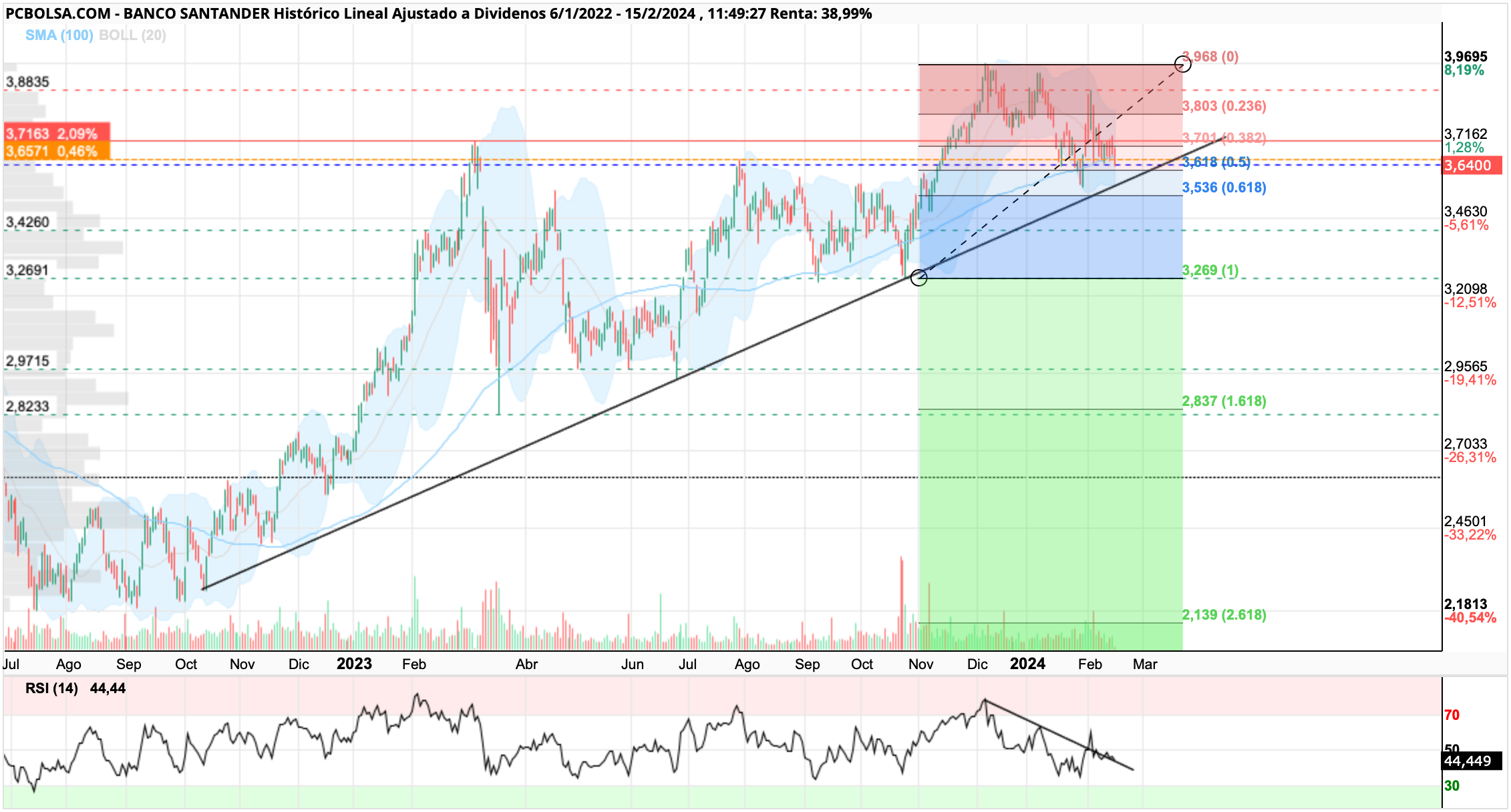The width and height of the screenshot is (1511, 812).
Task: Click the 3,4630 axis value
Action: (x=1466, y=212)
